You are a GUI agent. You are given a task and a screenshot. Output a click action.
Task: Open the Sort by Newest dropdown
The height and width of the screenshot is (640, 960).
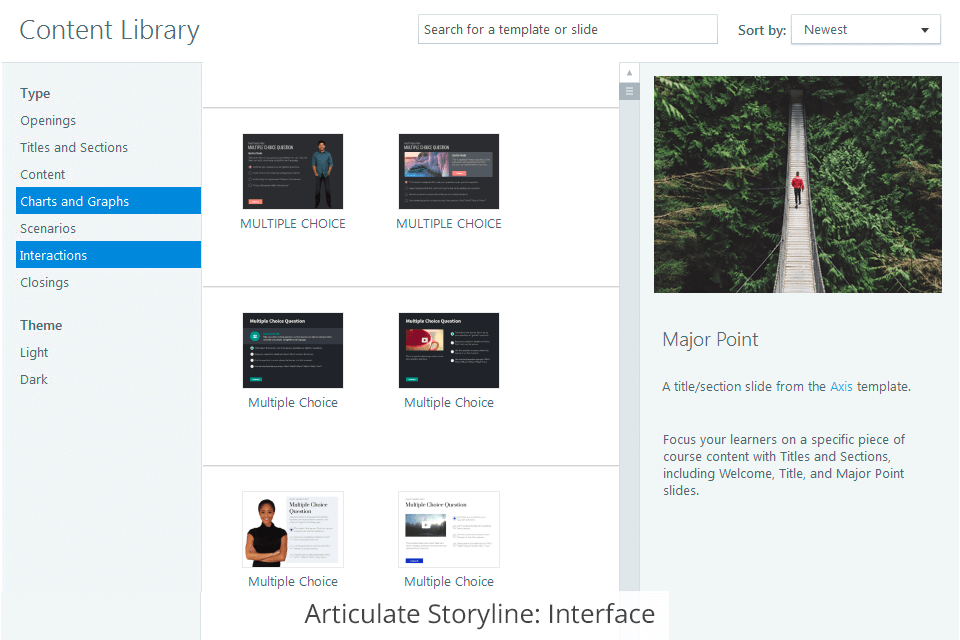pyautogui.click(x=865, y=30)
